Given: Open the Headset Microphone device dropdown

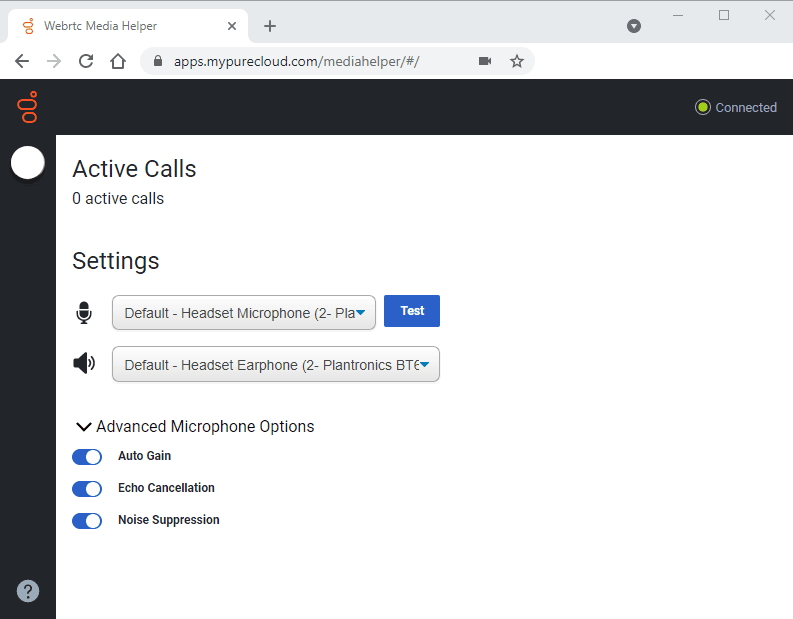Looking at the screenshot, I should 244,313.
